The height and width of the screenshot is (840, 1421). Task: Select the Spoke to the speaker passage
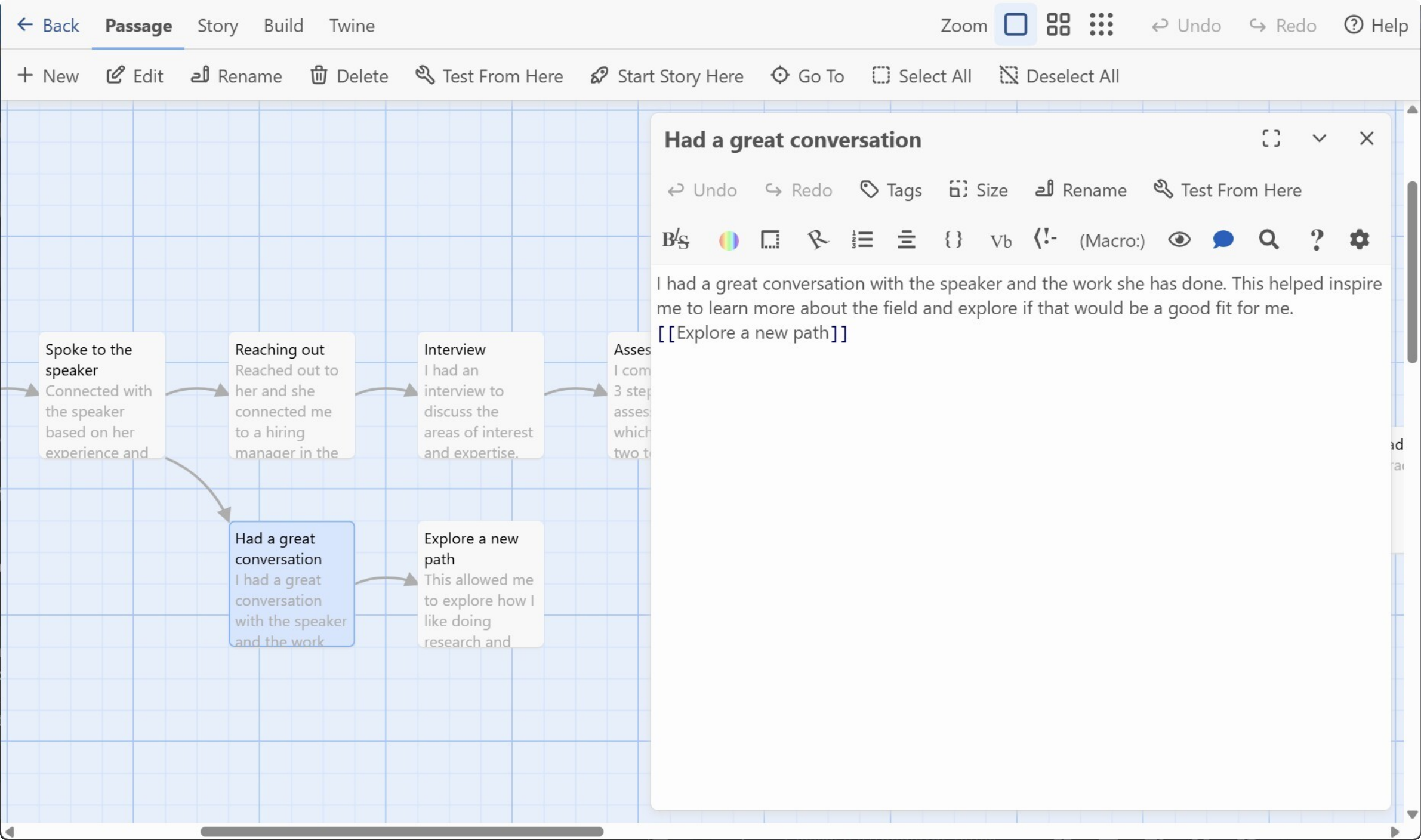coord(102,395)
